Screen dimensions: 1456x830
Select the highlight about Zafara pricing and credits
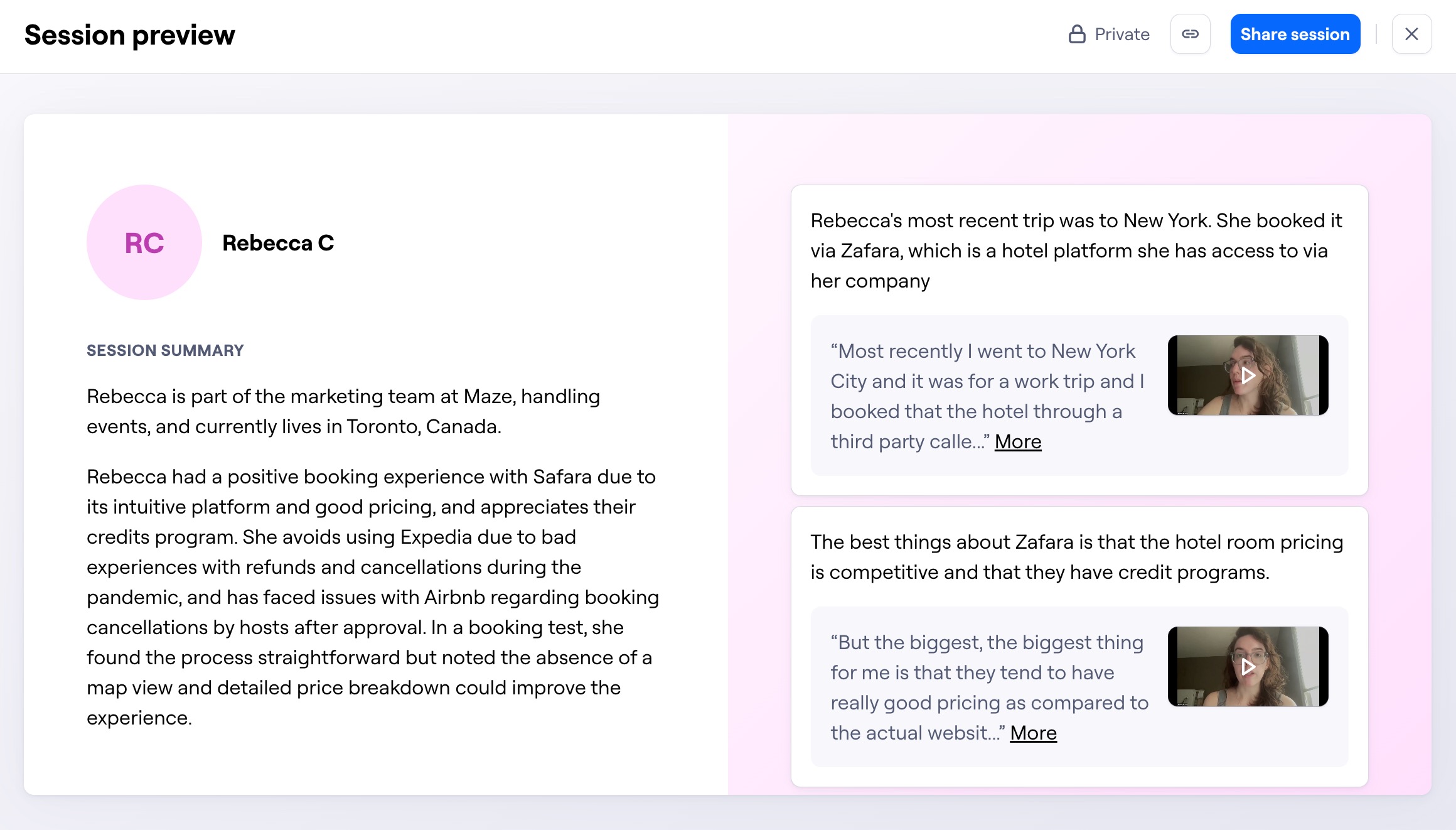tap(1076, 557)
